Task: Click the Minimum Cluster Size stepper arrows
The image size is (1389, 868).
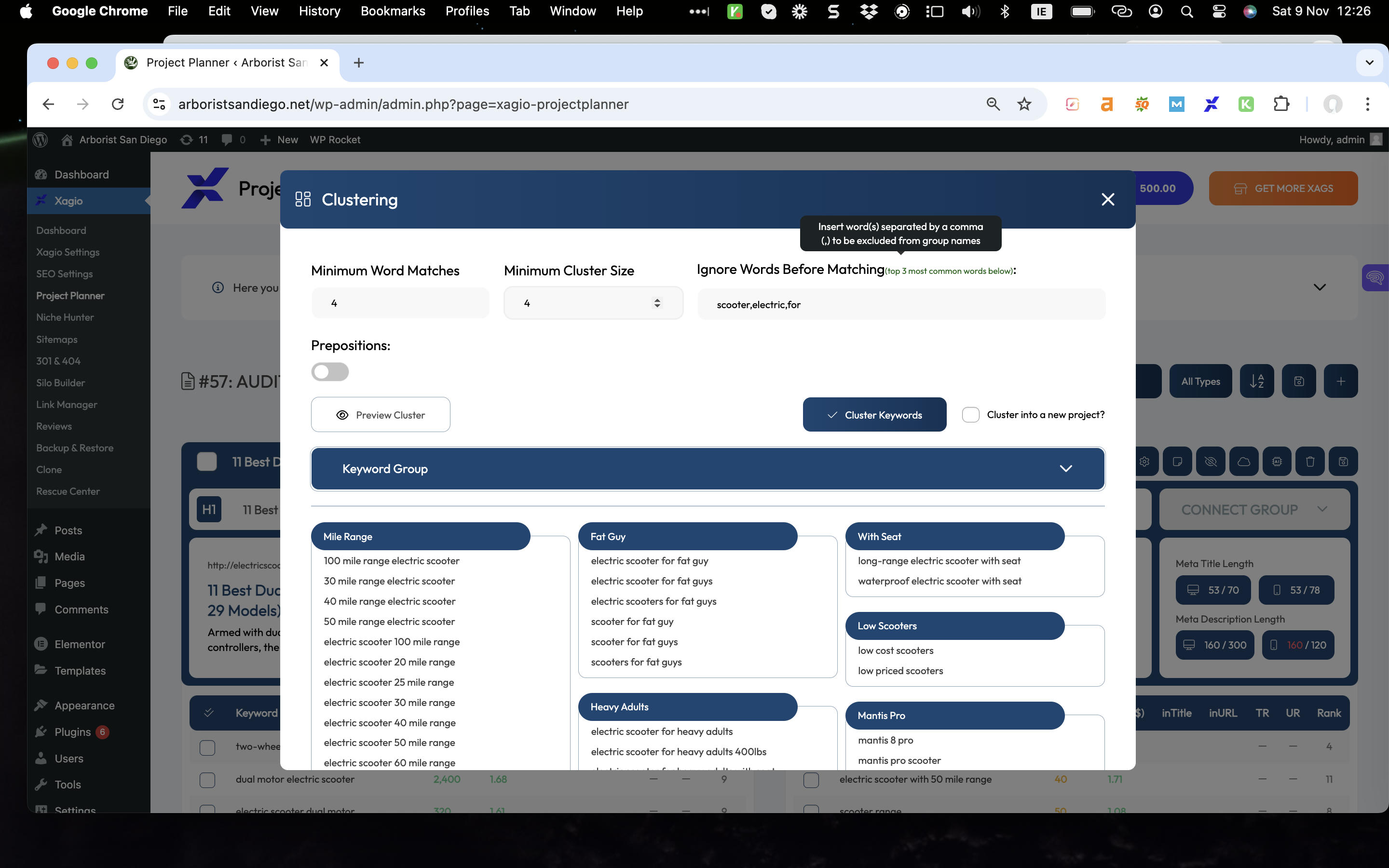Action: point(657,303)
